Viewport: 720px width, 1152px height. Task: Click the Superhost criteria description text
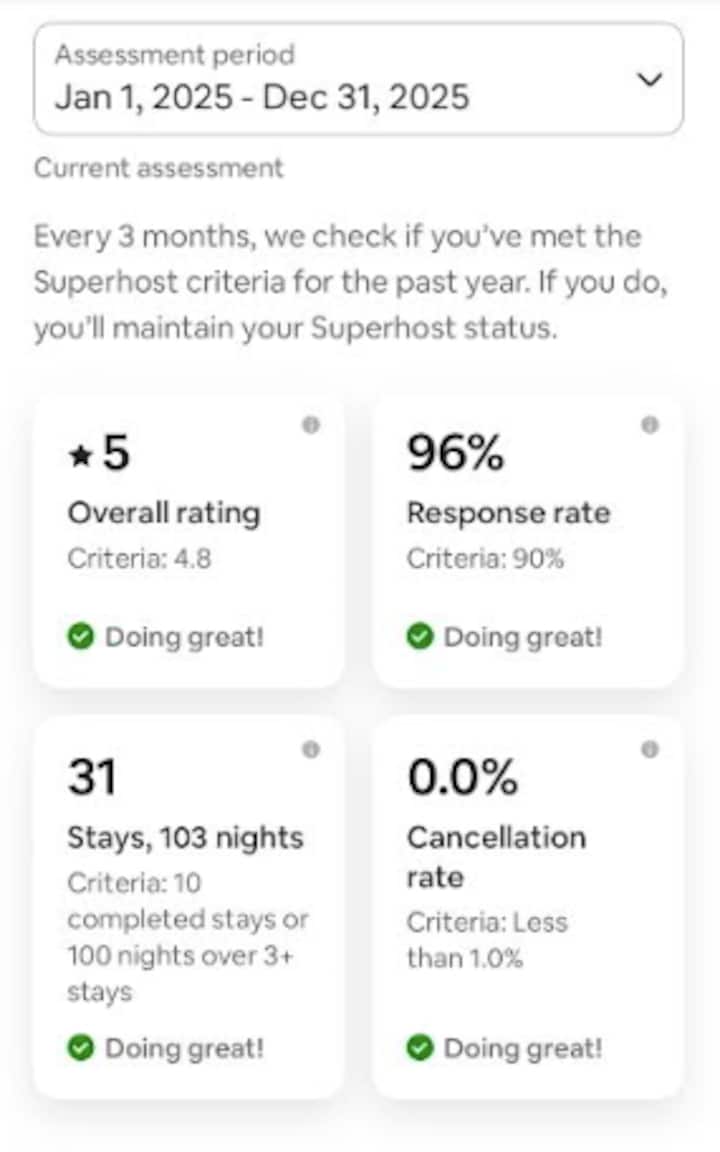click(351, 283)
